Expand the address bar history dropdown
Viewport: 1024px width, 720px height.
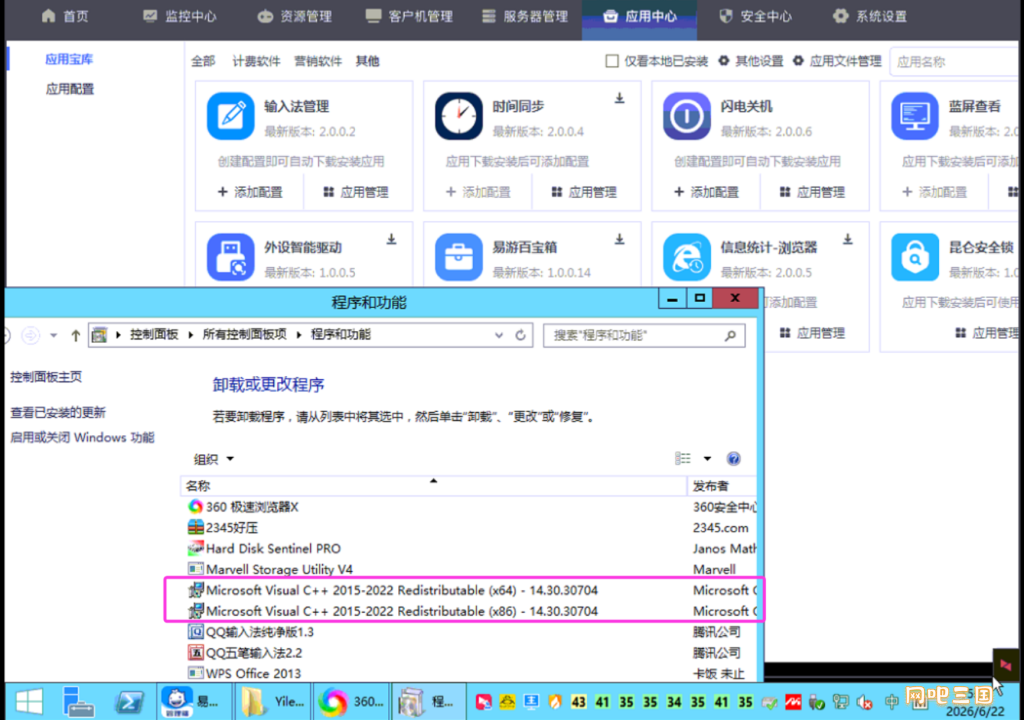(x=499, y=335)
